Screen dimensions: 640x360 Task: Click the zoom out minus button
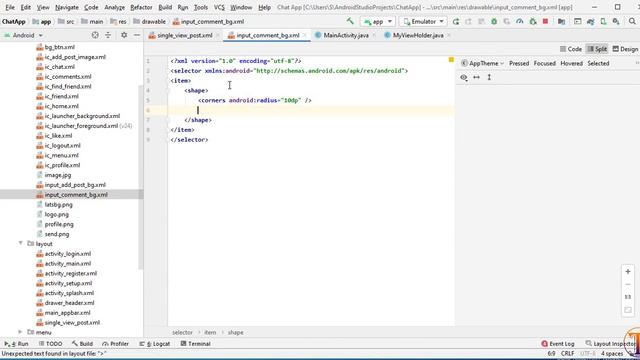click(628, 284)
